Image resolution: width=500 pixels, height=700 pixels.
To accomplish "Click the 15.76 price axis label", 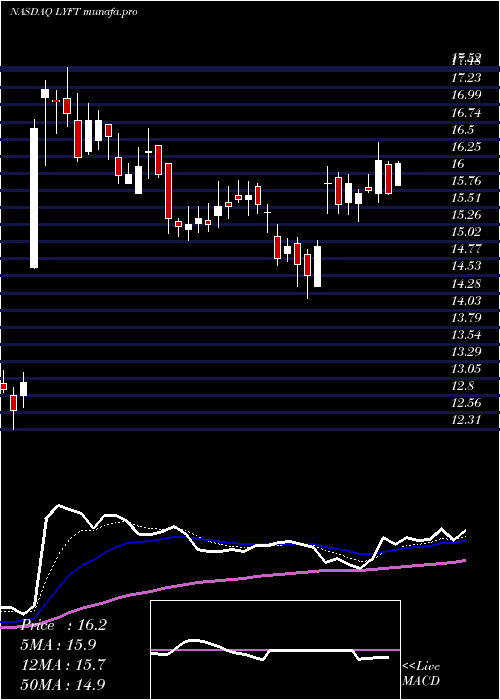I will tap(466, 181).
